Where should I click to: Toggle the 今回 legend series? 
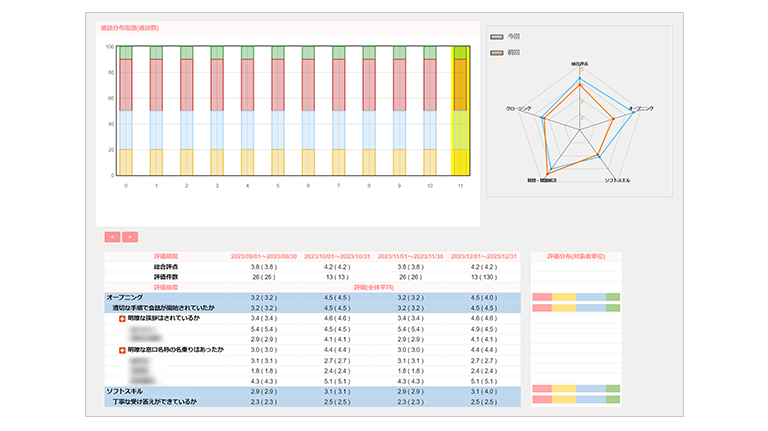tap(497, 36)
